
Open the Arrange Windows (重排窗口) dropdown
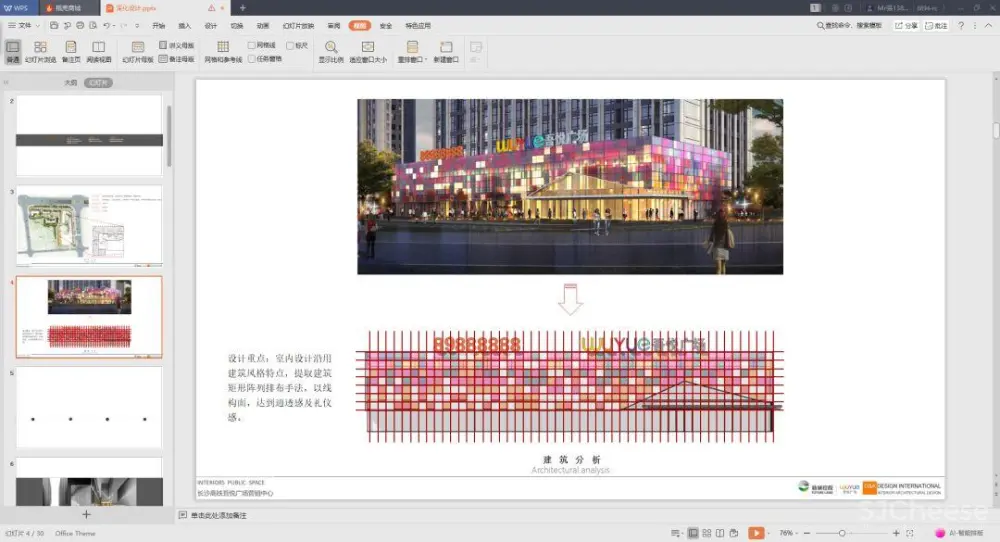(x=412, y=52)
